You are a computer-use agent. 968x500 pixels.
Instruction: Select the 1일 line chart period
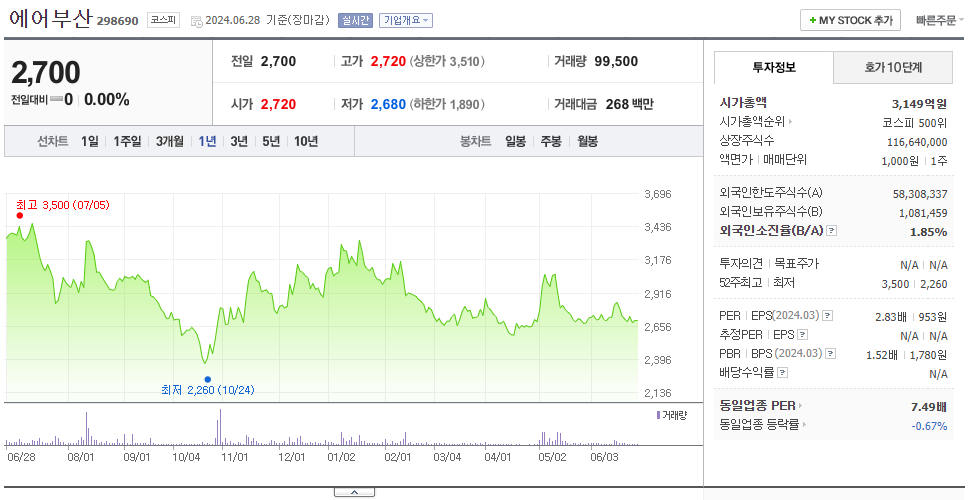[90, 141]
